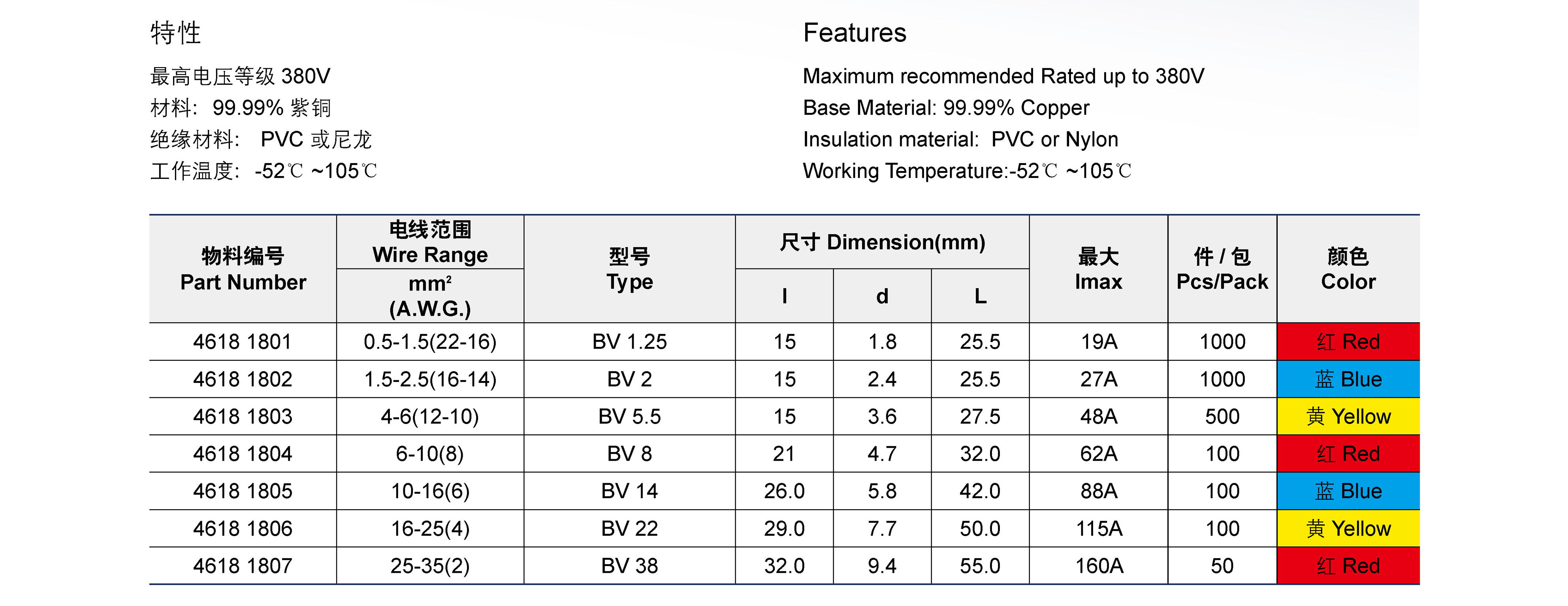
Task: Click the red color cell for part 4618 1807
Action: coord(1348,567)
